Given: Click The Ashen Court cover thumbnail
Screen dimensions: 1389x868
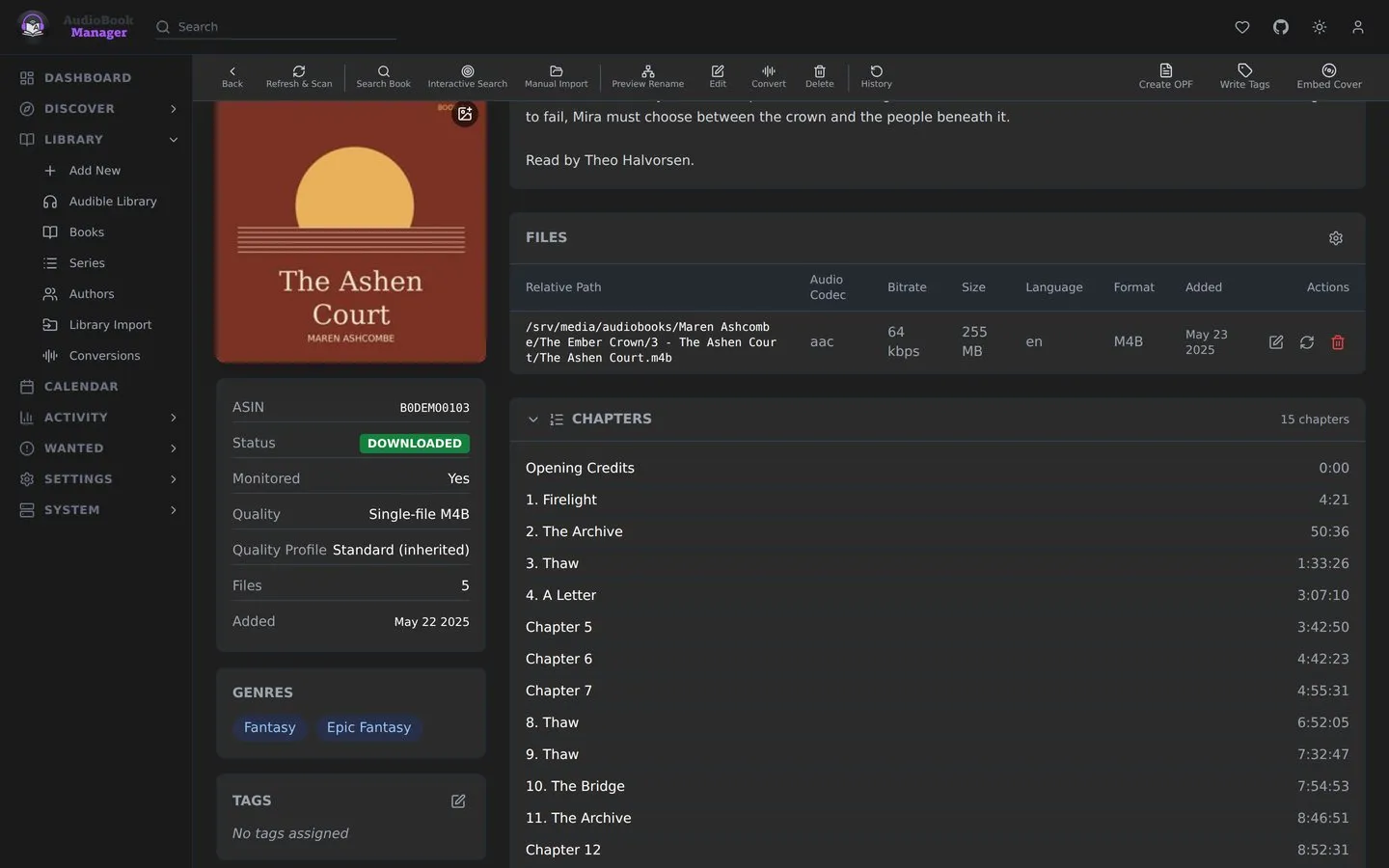Looking at the screenshot, I should coord(351,231).
